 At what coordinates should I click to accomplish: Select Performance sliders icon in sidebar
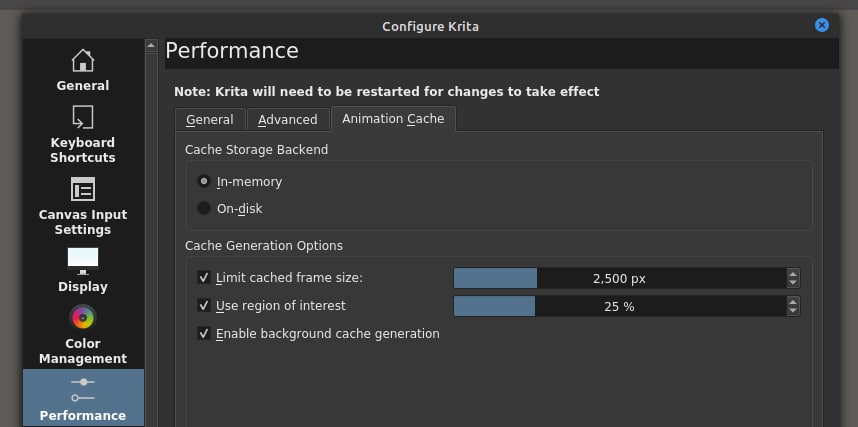(x=83, y=390)
